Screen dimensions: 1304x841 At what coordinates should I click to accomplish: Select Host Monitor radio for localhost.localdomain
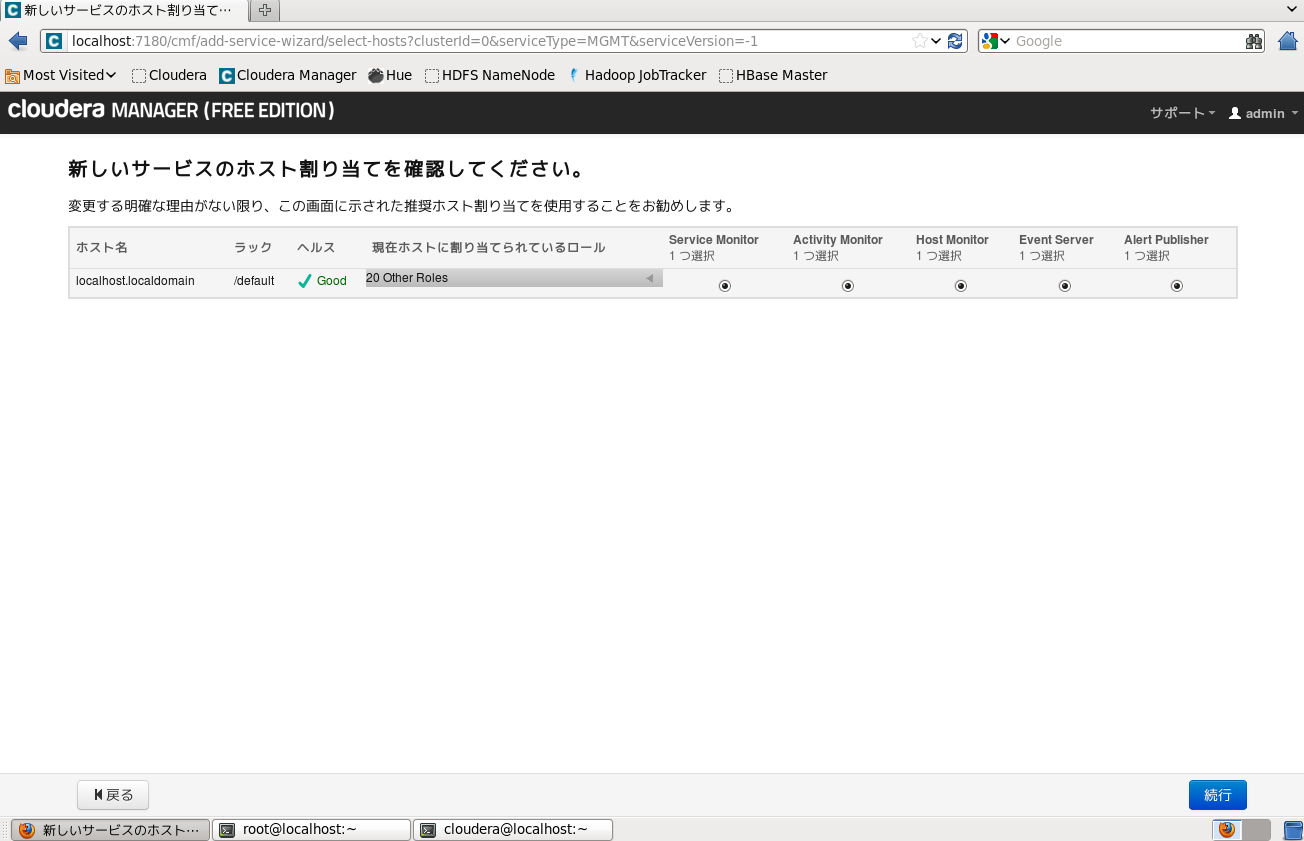(x=961, y=286)
